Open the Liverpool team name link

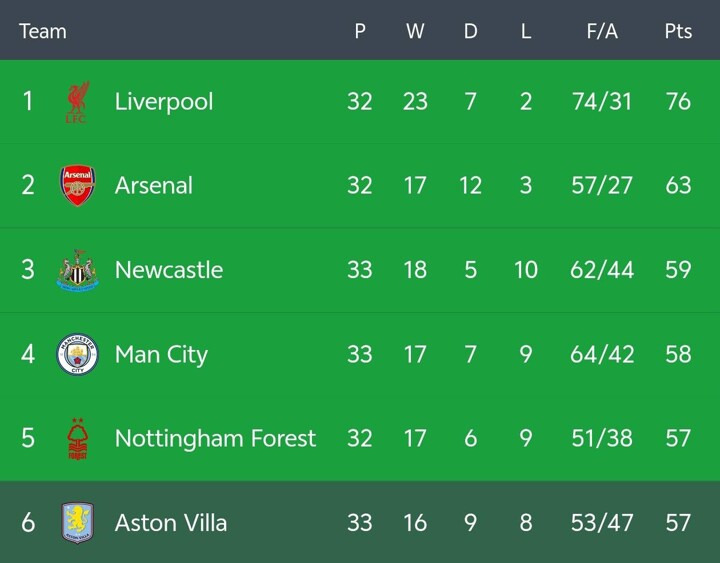tap(164, 101)
